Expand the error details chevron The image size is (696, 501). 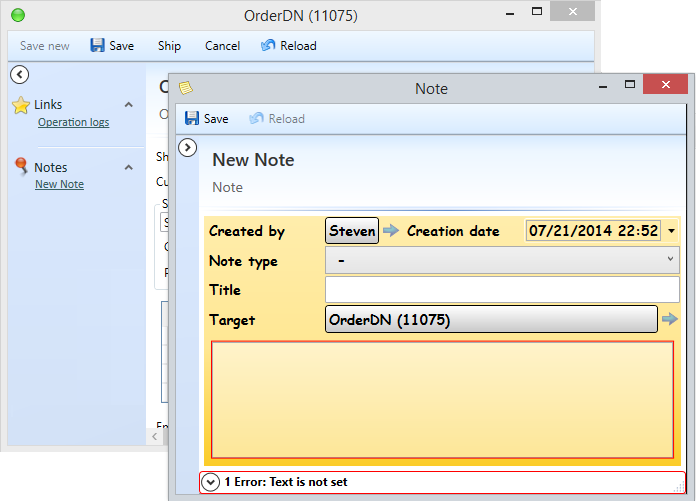coord(210,482)
